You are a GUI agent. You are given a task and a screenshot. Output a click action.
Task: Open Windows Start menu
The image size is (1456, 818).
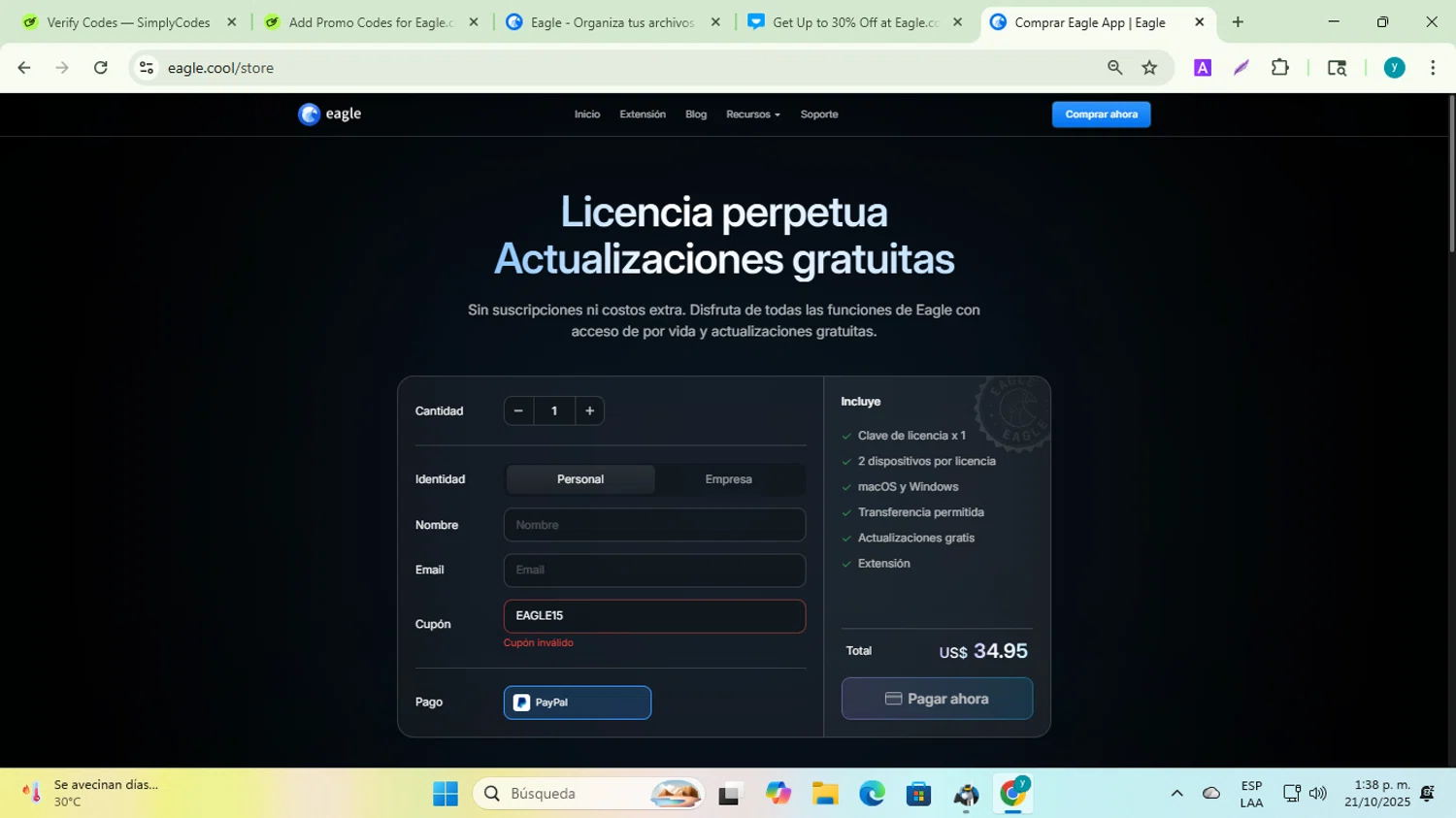click(x=446, y=794)
